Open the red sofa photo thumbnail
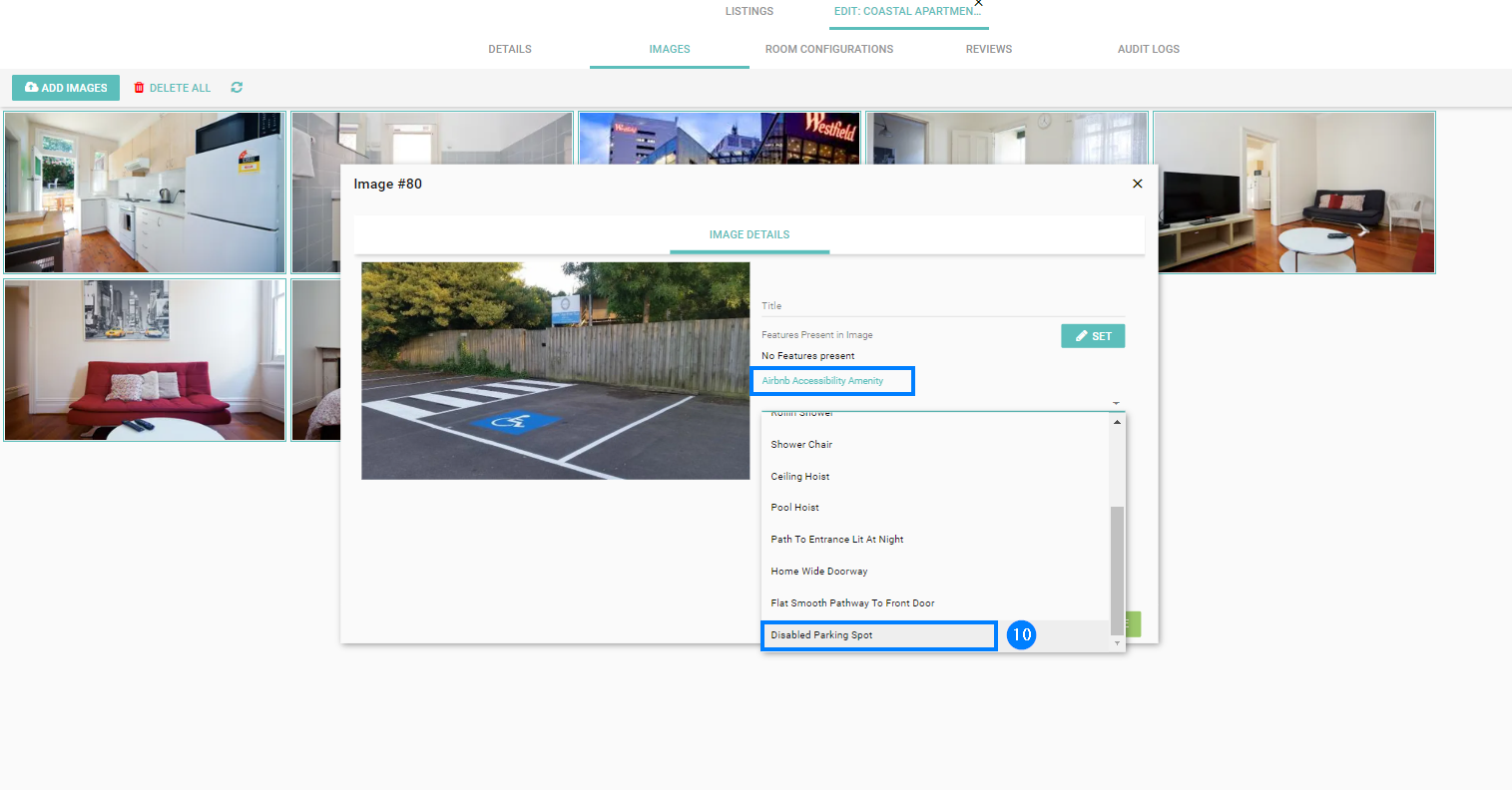1512x790 pixels. tap(145, 360)
